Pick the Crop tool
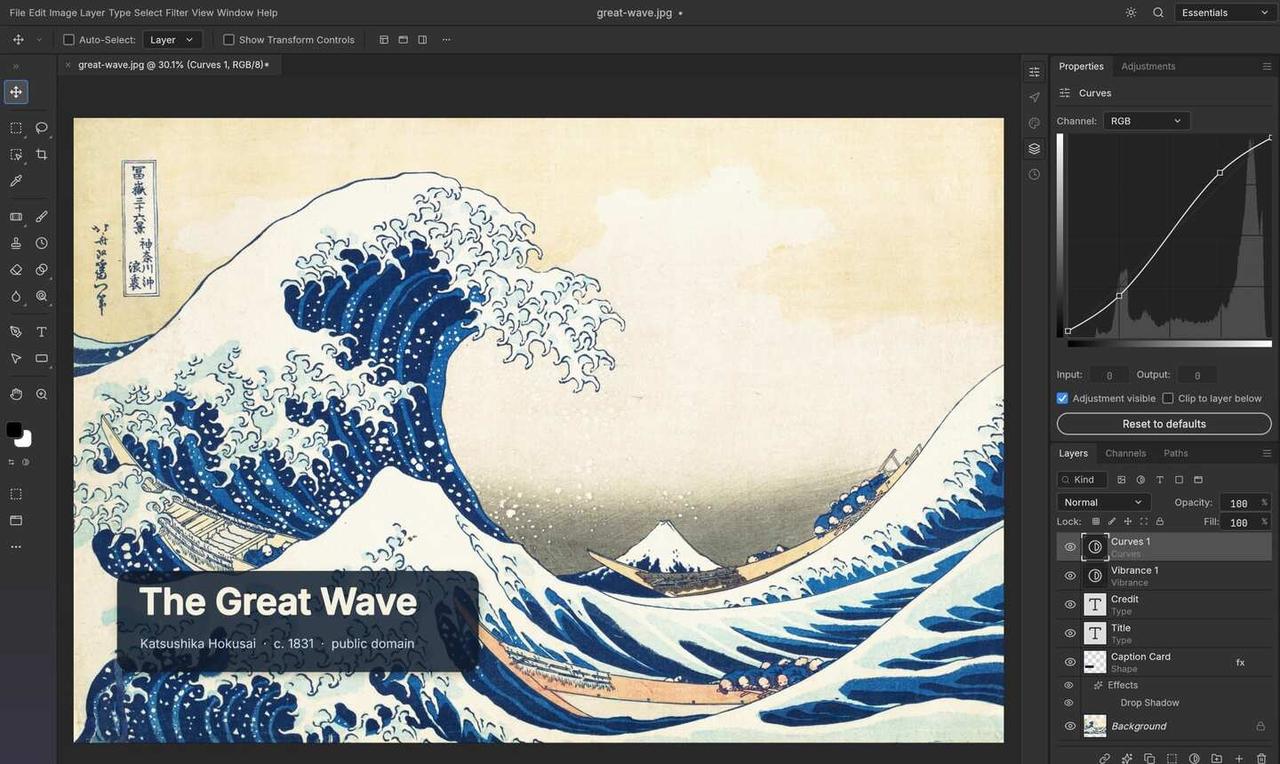The width and height of the screenshot is (1280, 764). tap(42, 155)
